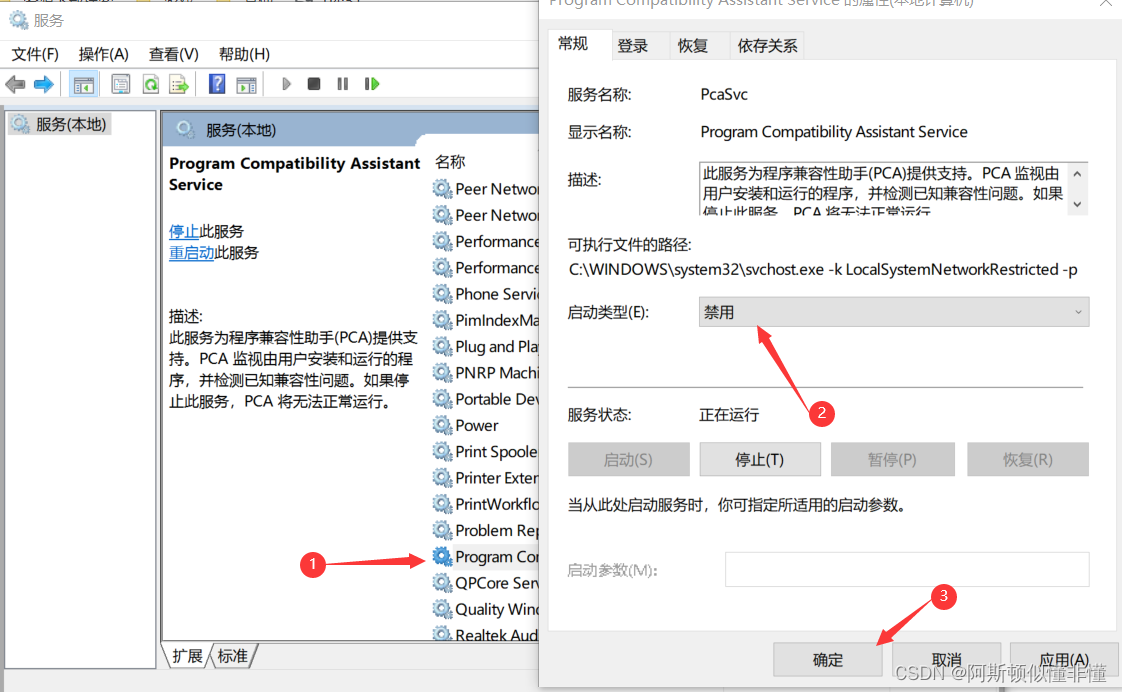Viewport: 1122px width, 692px height.
Task: Click the Back arrow in Services toolbar
Action: point(15,84)
